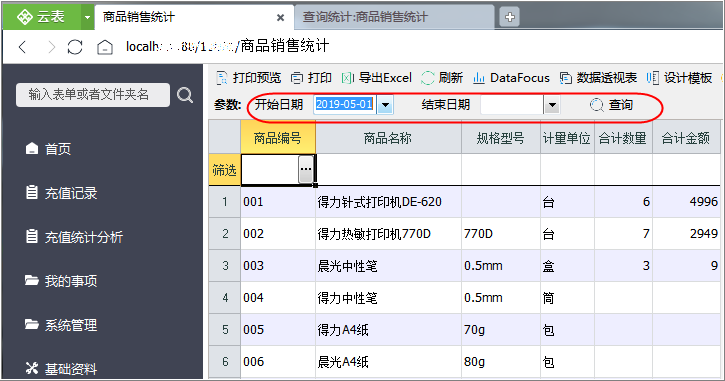Click the 合计数量 column header
This screenshot has height=381, width=725.
[623, 138]
